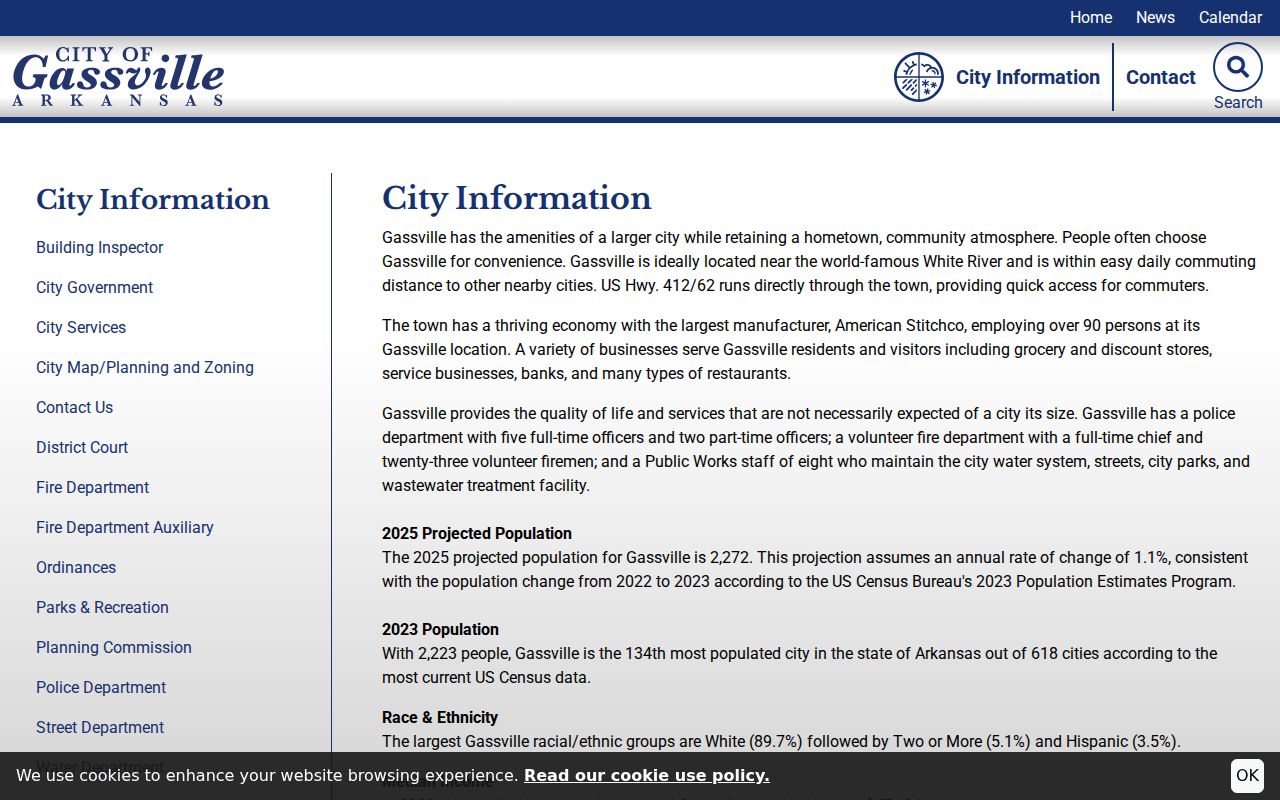Image resolution: width=1280 pixels, height=800 pixels.
Task: Go to City Government page
Action: coord(95,287)
